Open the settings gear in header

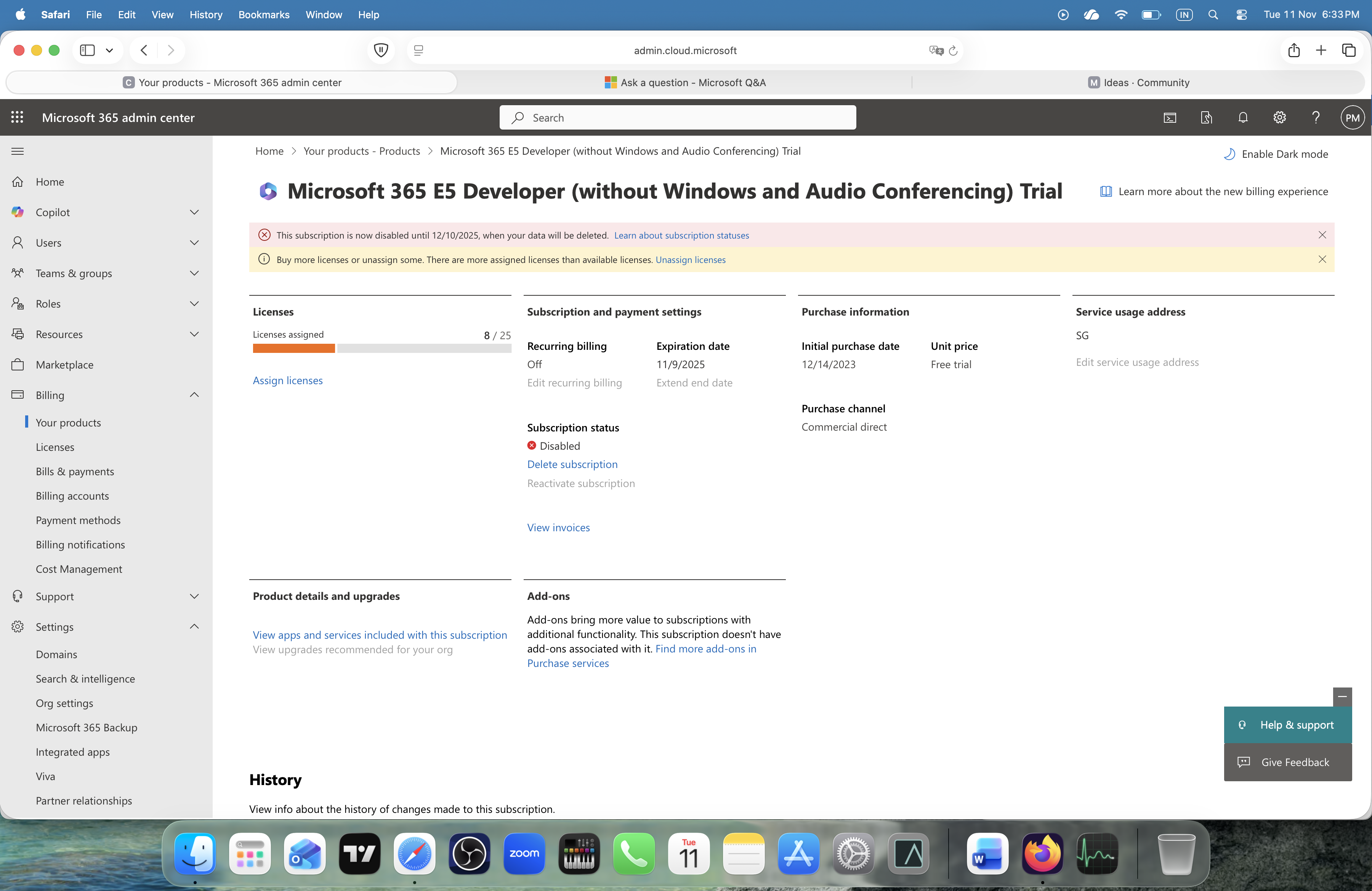[x=1279, y=118]
